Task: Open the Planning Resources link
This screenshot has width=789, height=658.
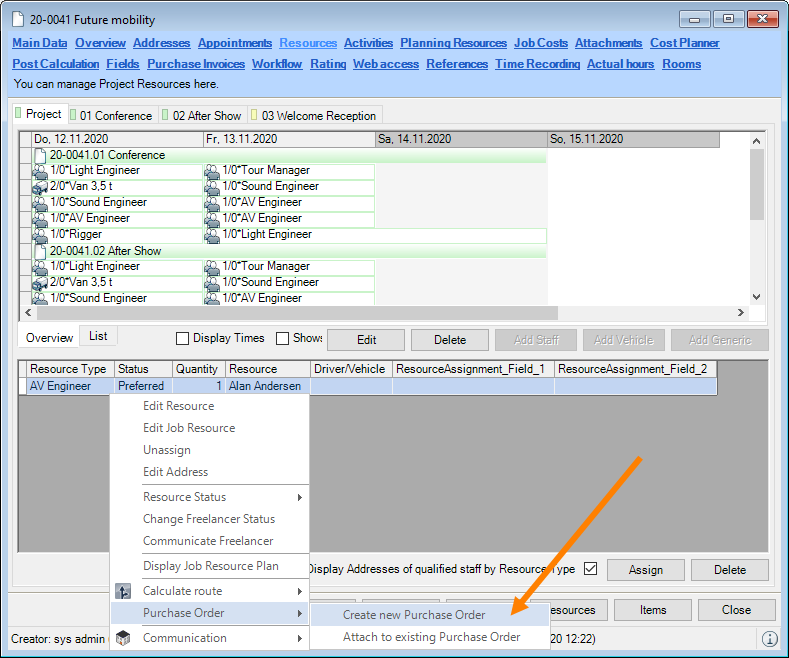Action: pos(454,43)
